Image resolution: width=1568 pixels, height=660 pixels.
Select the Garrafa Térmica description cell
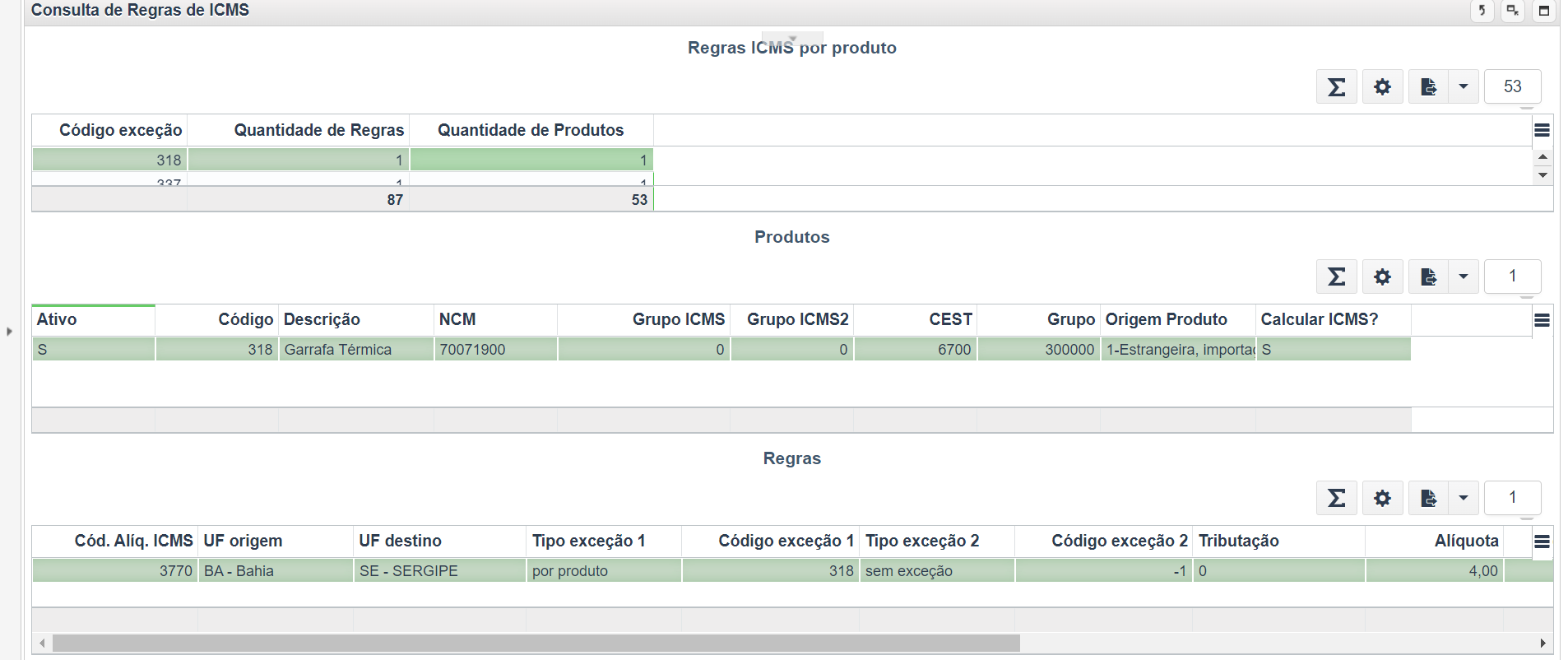(x=356, y=350)
